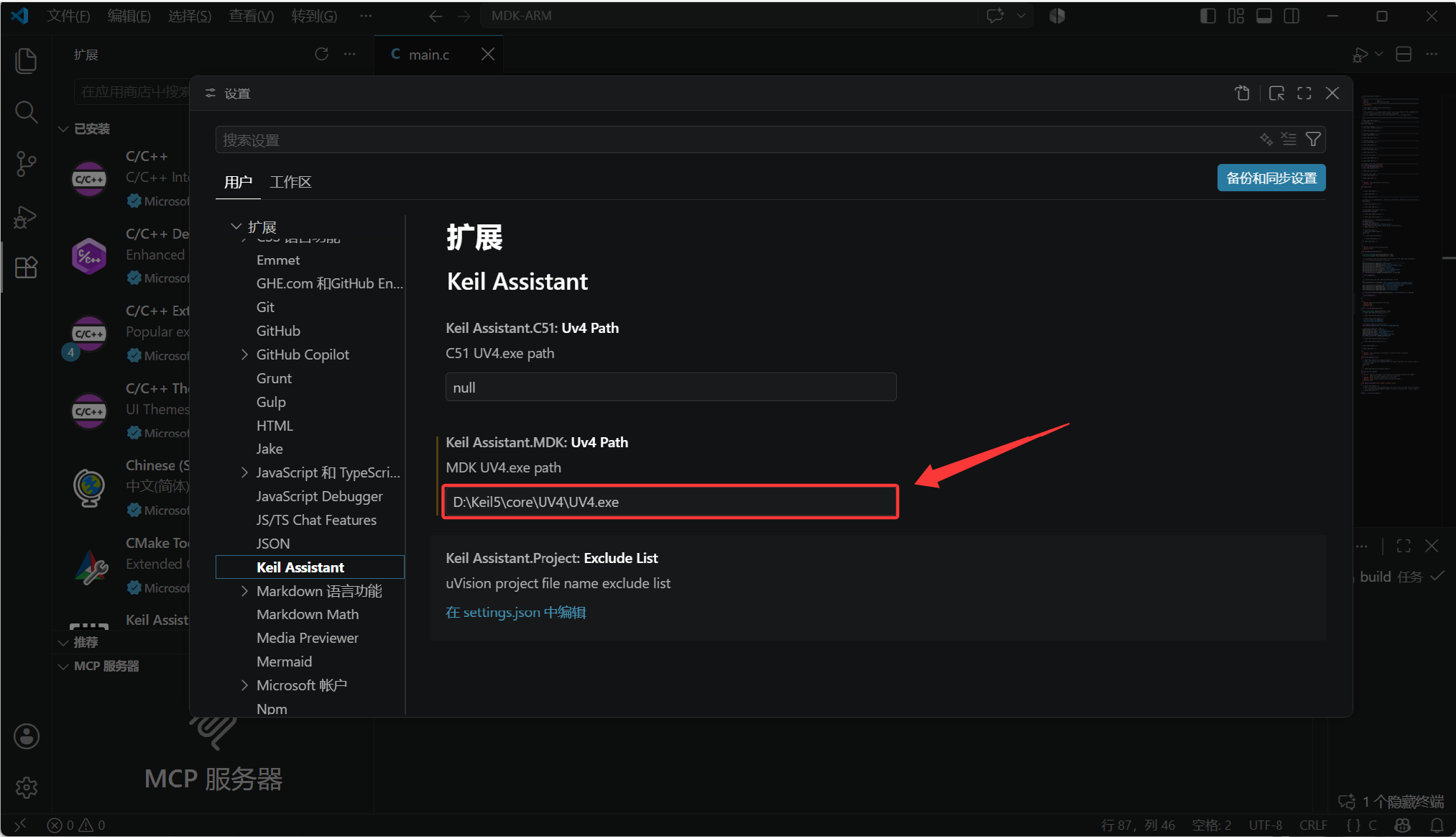Open run button dropdown arrow in editor toolbar
1456x837 pixels.
coord(1378,55)
